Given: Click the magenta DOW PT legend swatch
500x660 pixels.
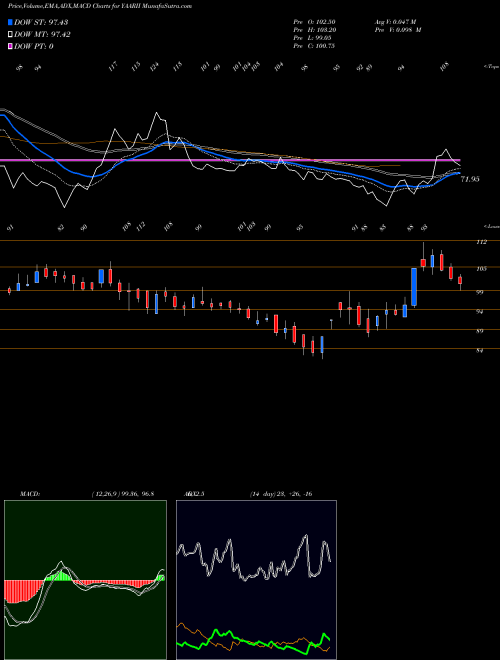Looking at the screenshot, I should click(x=11, y=46).
